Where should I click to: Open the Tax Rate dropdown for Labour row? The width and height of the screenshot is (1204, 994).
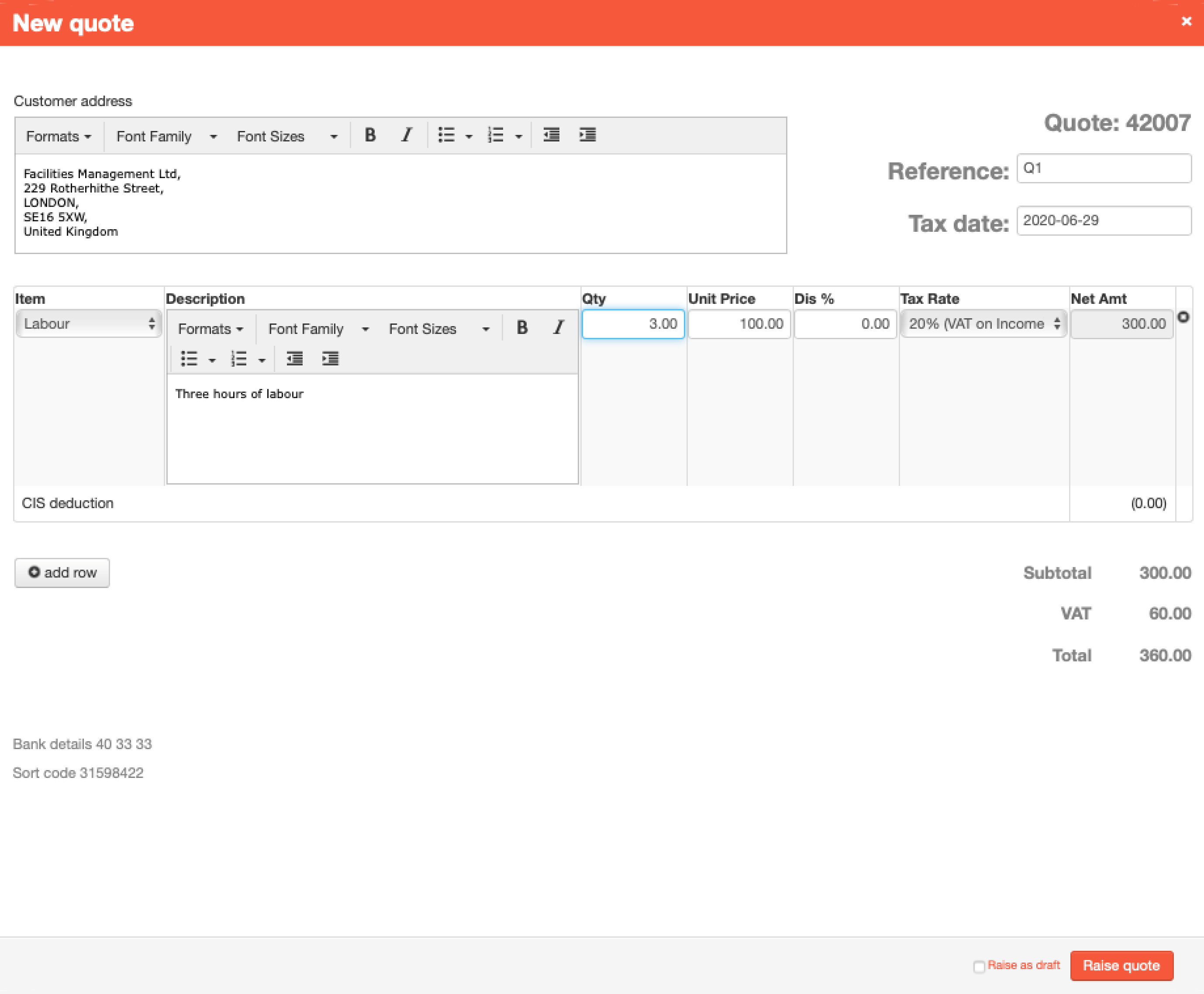coord(984,324)
